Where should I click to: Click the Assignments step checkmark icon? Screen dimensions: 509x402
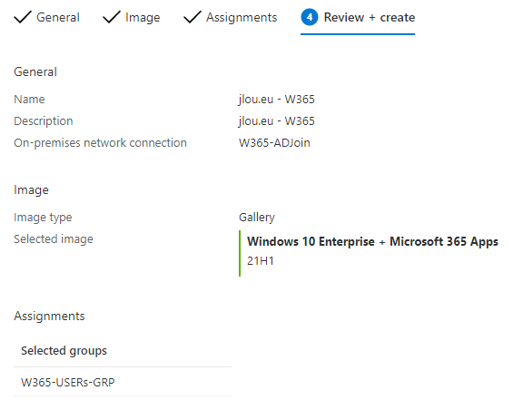192,17
